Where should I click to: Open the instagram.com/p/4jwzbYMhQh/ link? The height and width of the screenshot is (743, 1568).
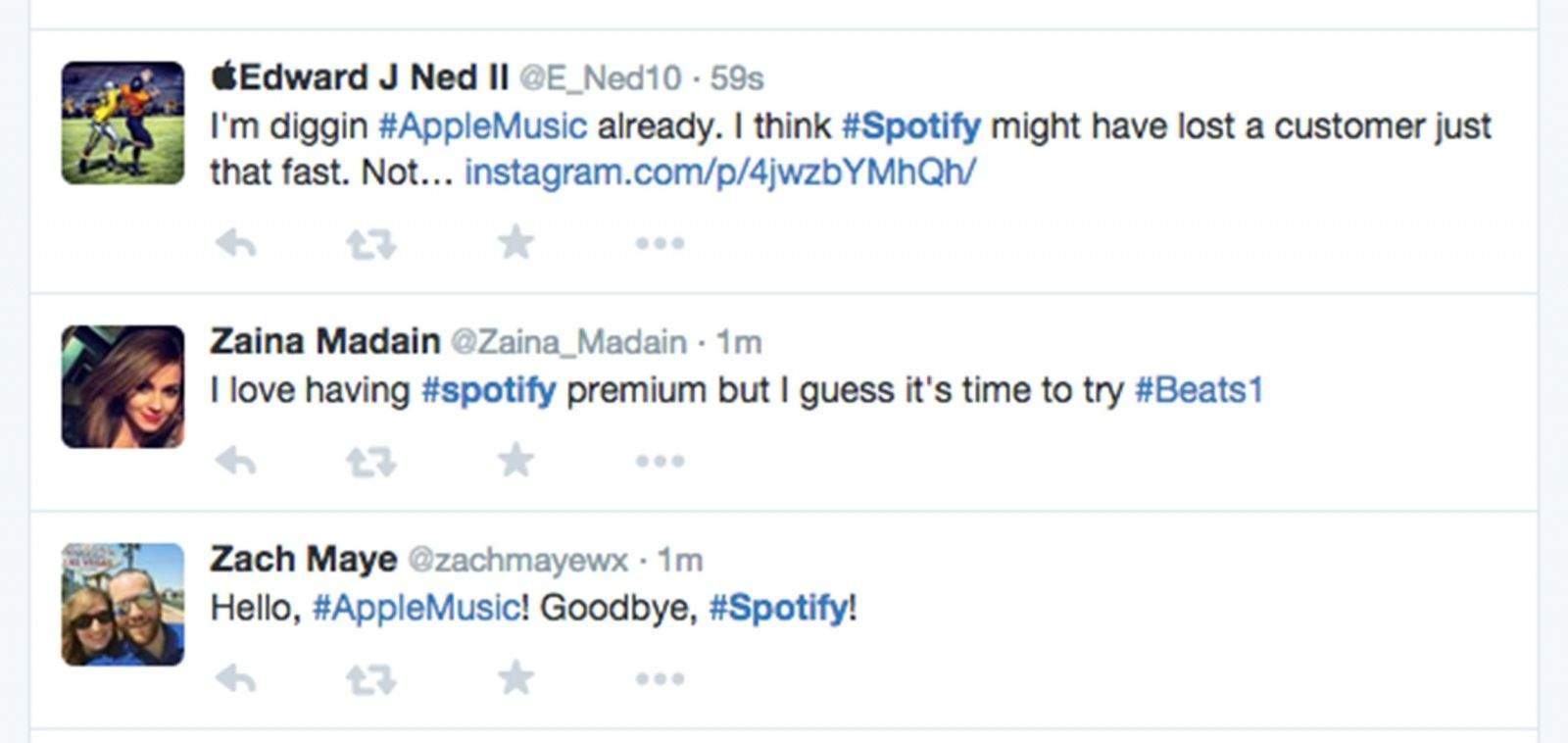tap(719, 173)
